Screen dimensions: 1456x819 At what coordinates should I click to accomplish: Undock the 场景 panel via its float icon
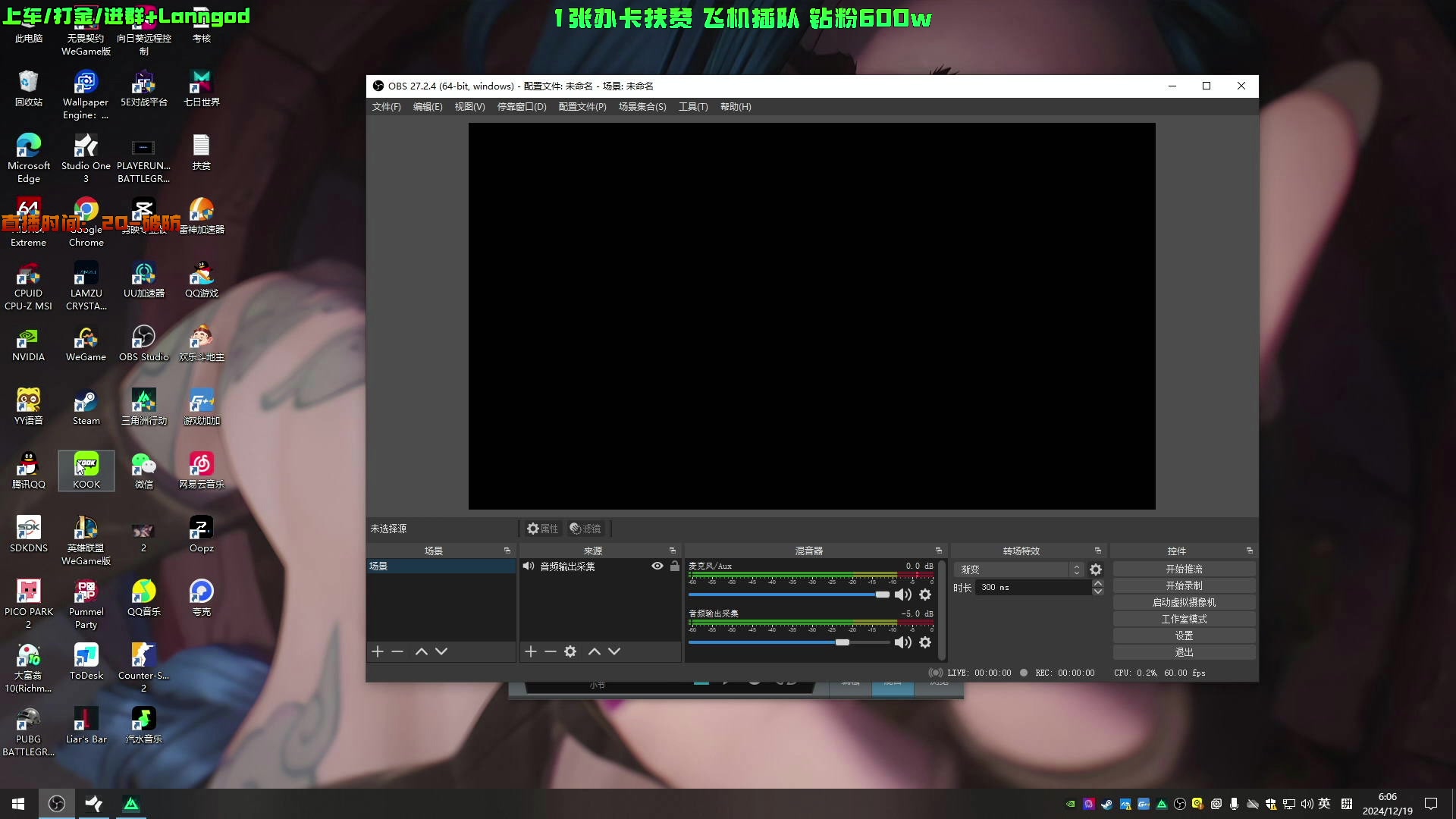click(x=507, y=551)
